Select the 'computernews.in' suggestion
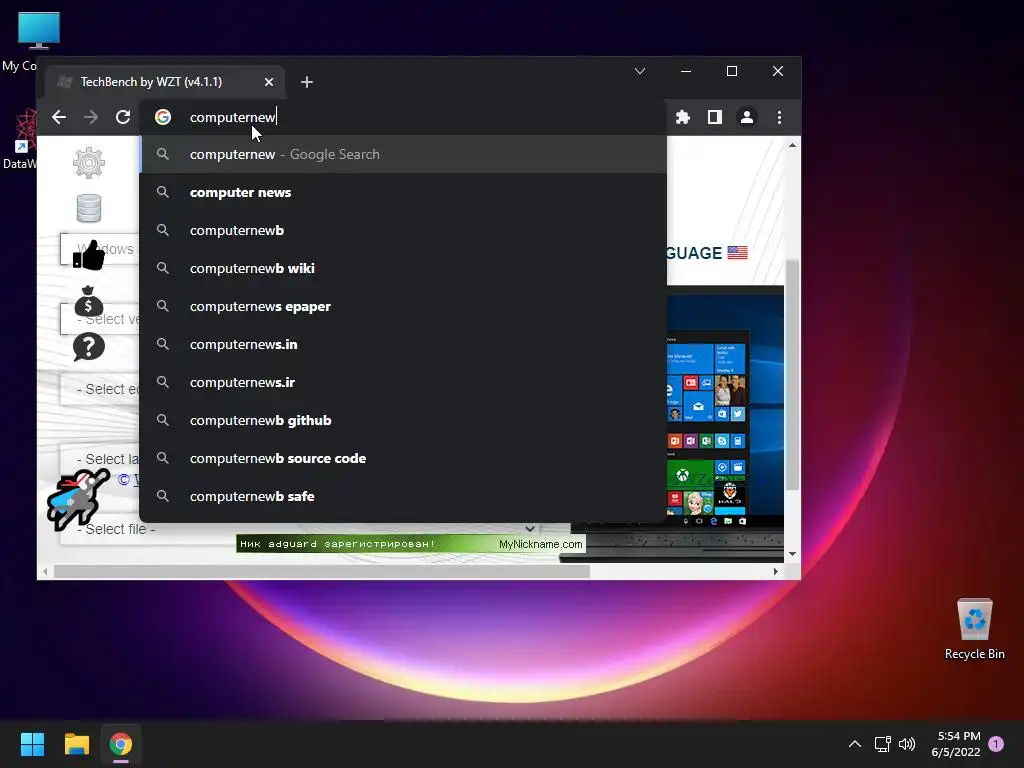 (x=404, y=344)
